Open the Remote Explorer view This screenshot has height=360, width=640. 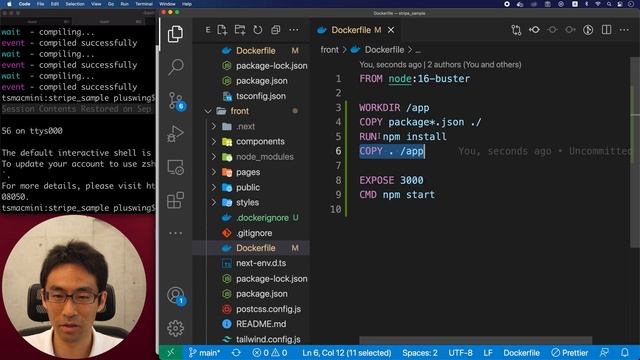pyautogui.click(x=176, y=167)
